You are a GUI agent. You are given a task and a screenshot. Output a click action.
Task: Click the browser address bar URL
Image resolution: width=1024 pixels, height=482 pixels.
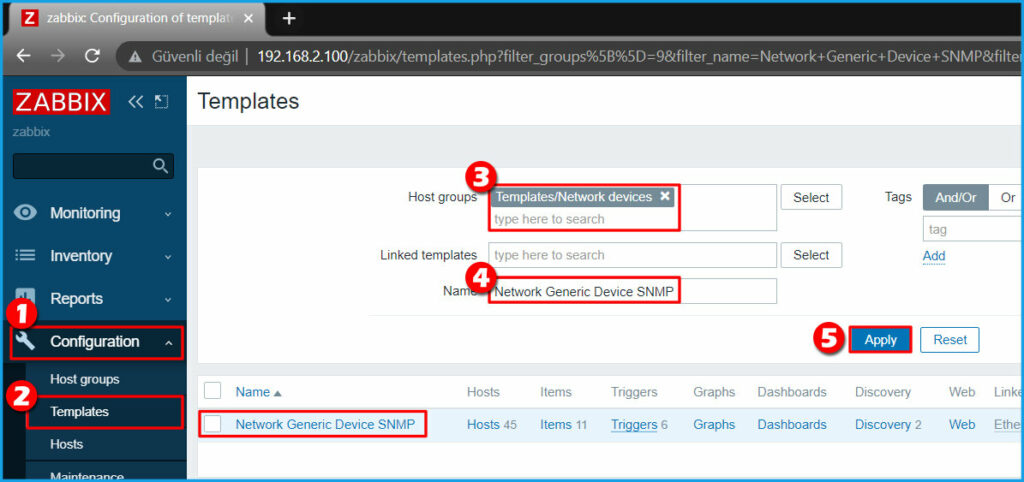click(640, 56)
